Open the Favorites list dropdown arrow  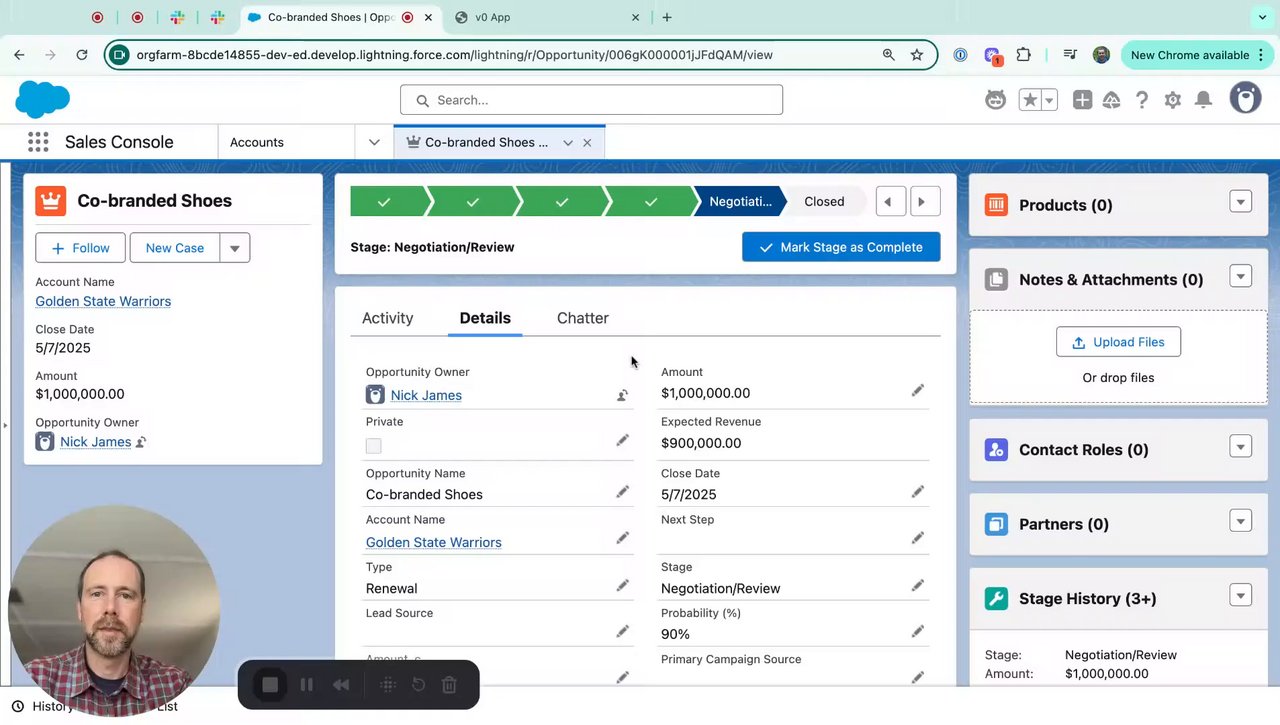(1049, 100)
